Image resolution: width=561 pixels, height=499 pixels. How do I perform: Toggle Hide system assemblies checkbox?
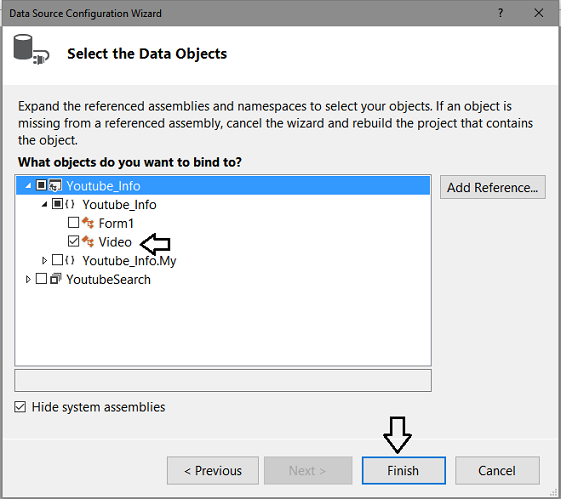click(x=20, y=407)
